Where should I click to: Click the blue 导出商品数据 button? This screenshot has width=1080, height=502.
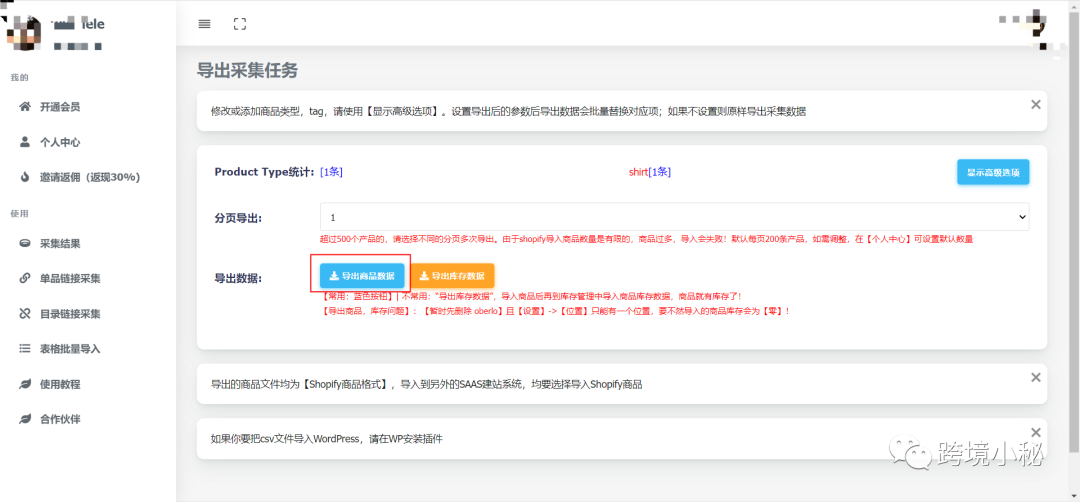[362, 276]
